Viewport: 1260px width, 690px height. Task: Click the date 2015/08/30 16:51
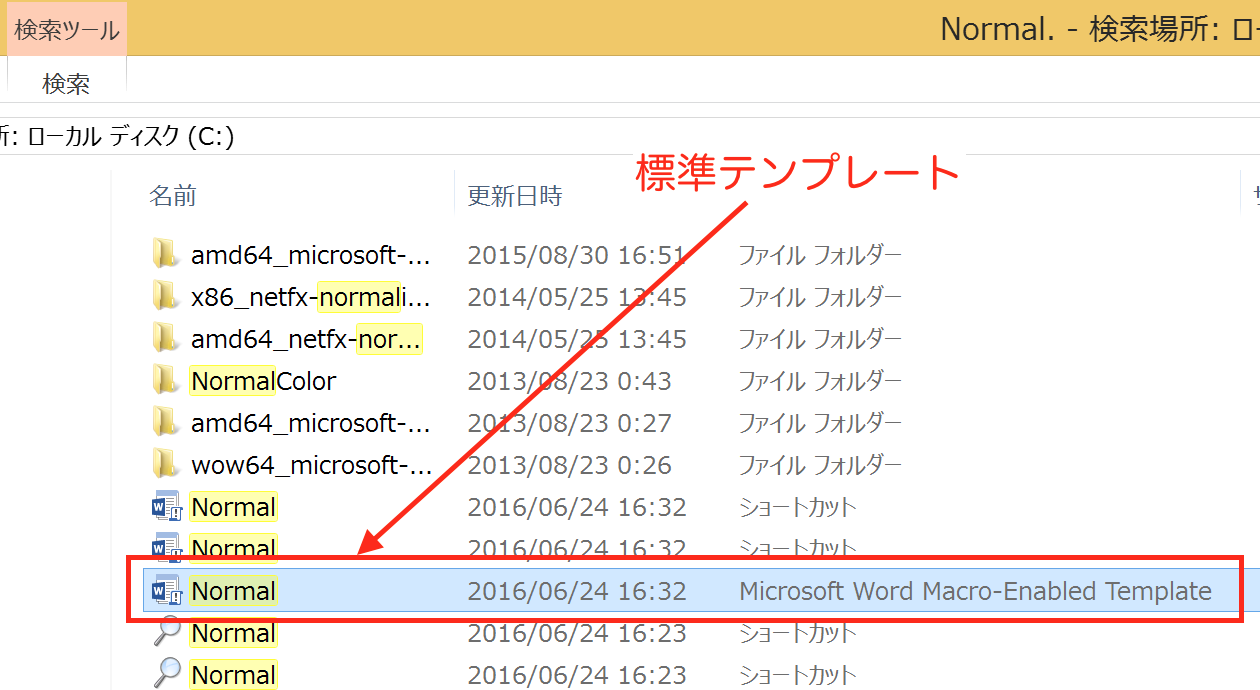pos(577,255)
